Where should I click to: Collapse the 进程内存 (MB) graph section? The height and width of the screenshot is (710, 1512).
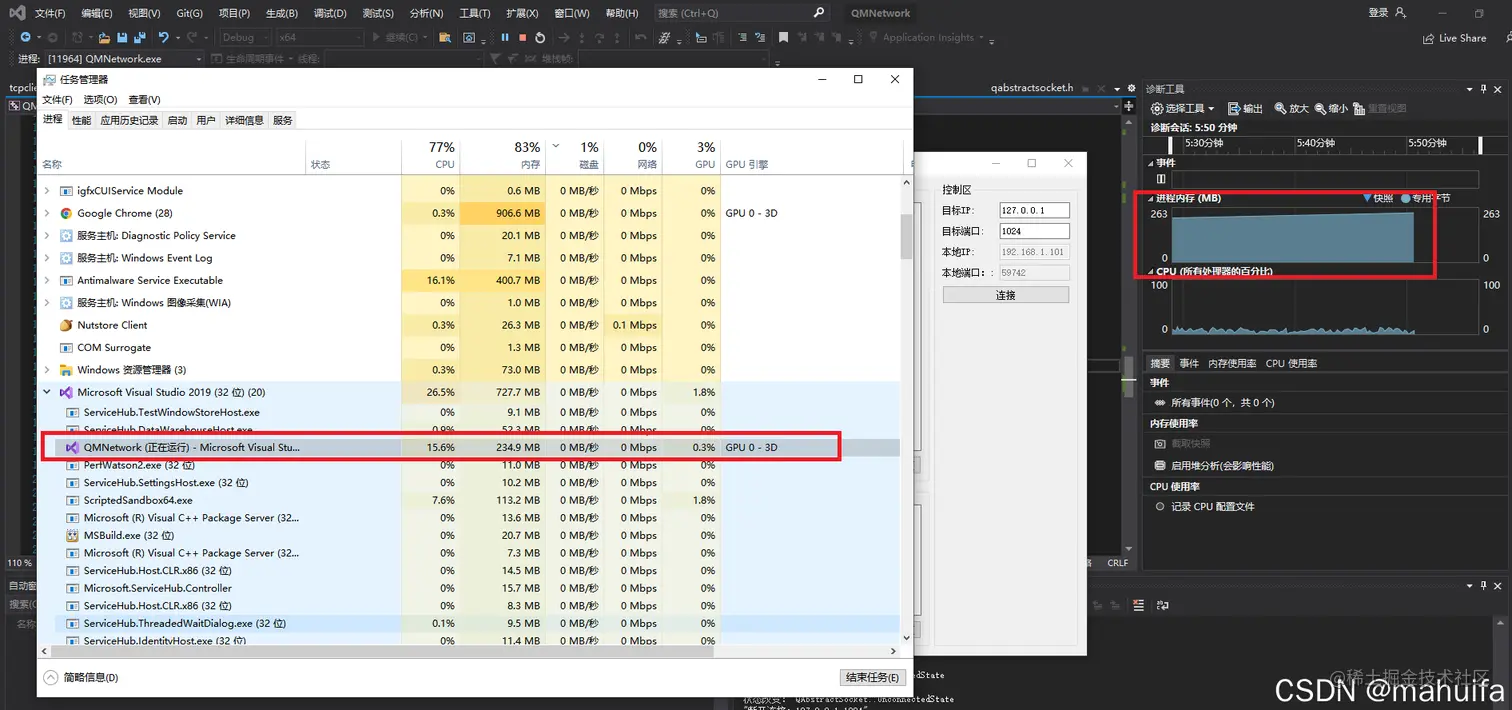click(x=1150, y=198)
